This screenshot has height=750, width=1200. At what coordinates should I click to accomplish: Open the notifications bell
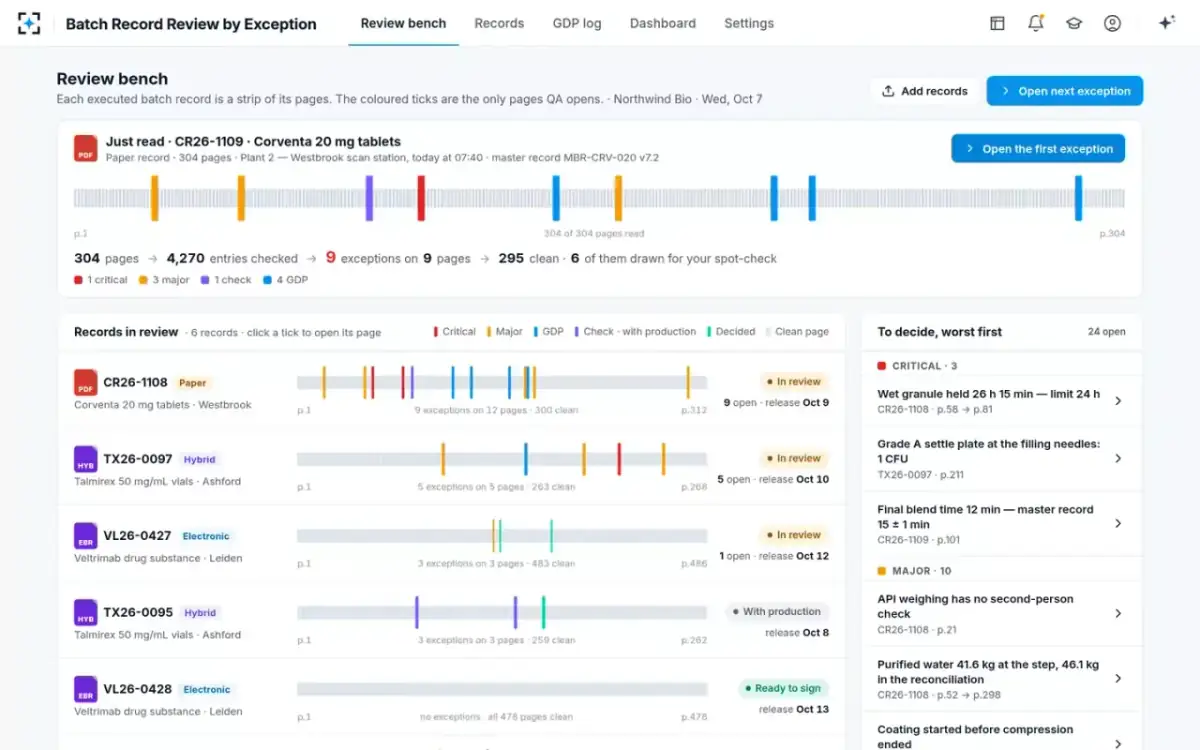1036,23
